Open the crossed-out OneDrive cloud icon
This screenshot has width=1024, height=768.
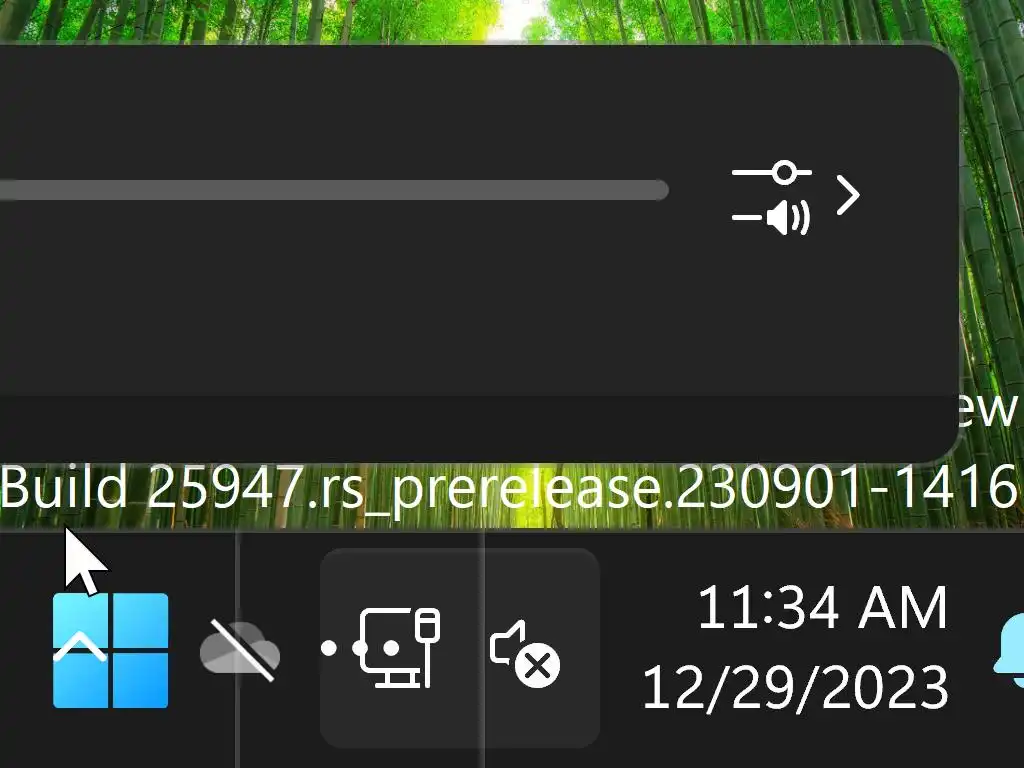[x=240, y=650]
